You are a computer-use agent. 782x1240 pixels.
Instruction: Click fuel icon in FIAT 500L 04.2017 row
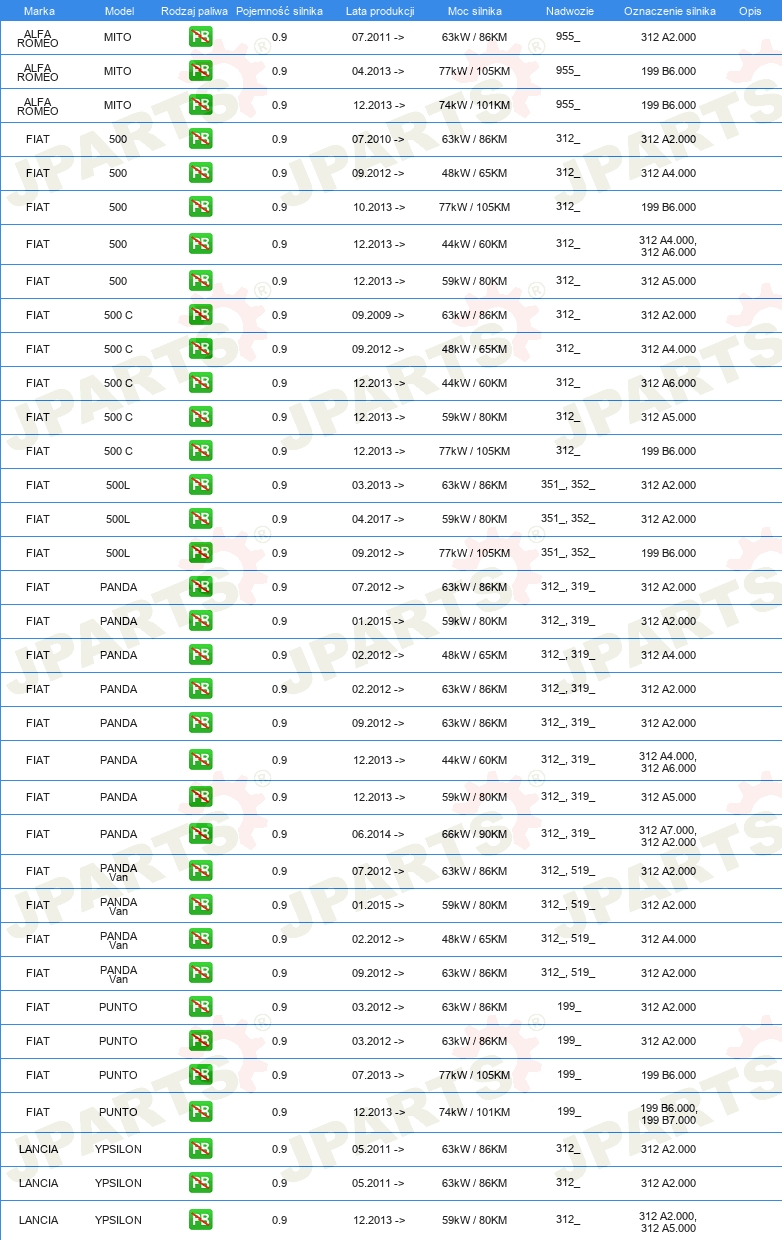[200, 519]
